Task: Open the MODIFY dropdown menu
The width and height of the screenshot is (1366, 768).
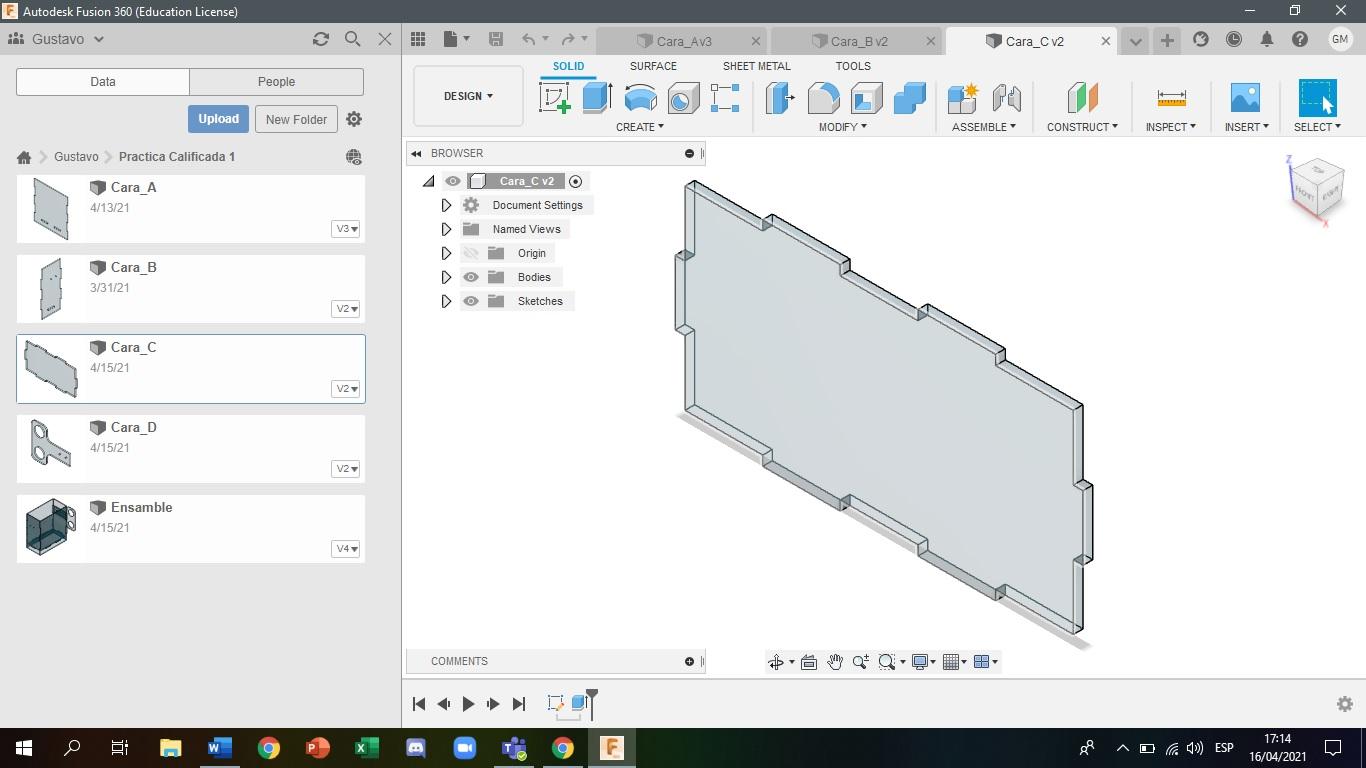Action: (842, 127)
